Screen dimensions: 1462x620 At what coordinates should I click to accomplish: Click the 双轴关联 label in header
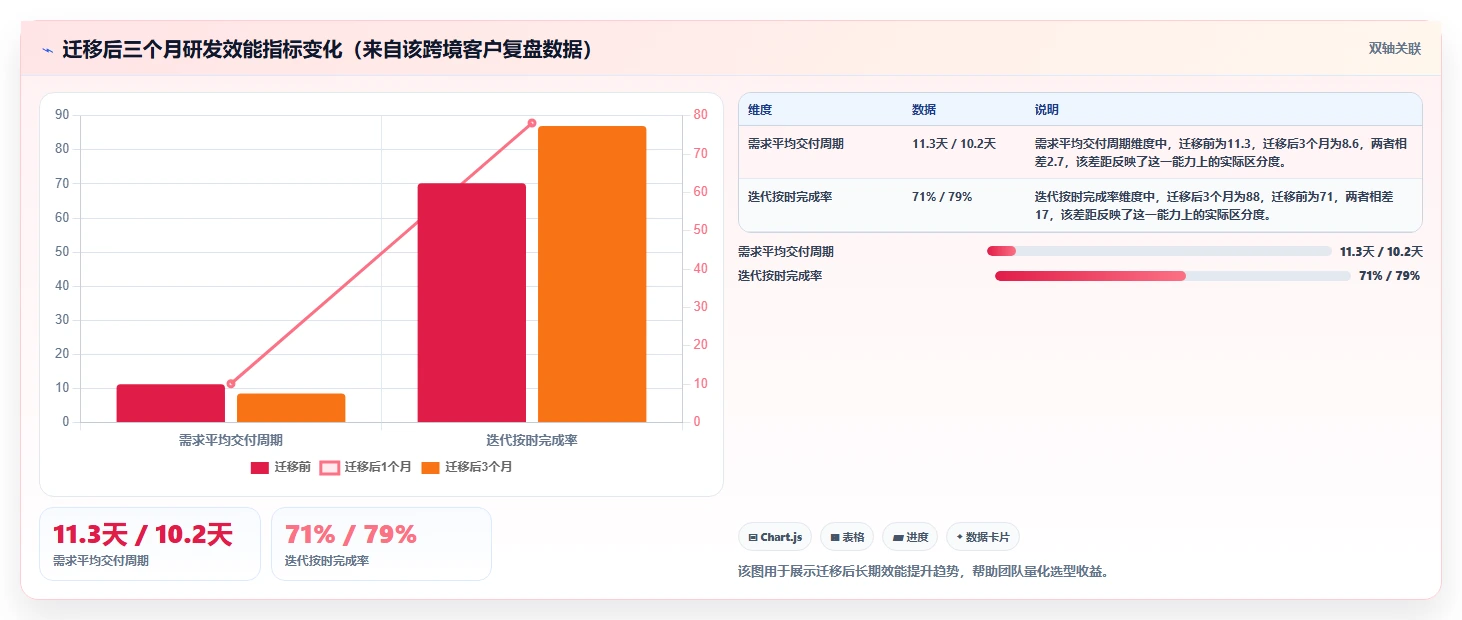(x=1394, y=49)
